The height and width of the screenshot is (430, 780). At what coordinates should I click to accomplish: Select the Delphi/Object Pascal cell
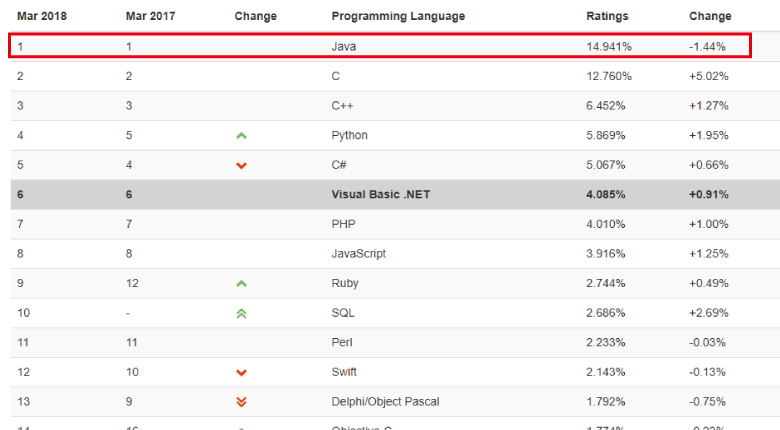pos(386,402)
